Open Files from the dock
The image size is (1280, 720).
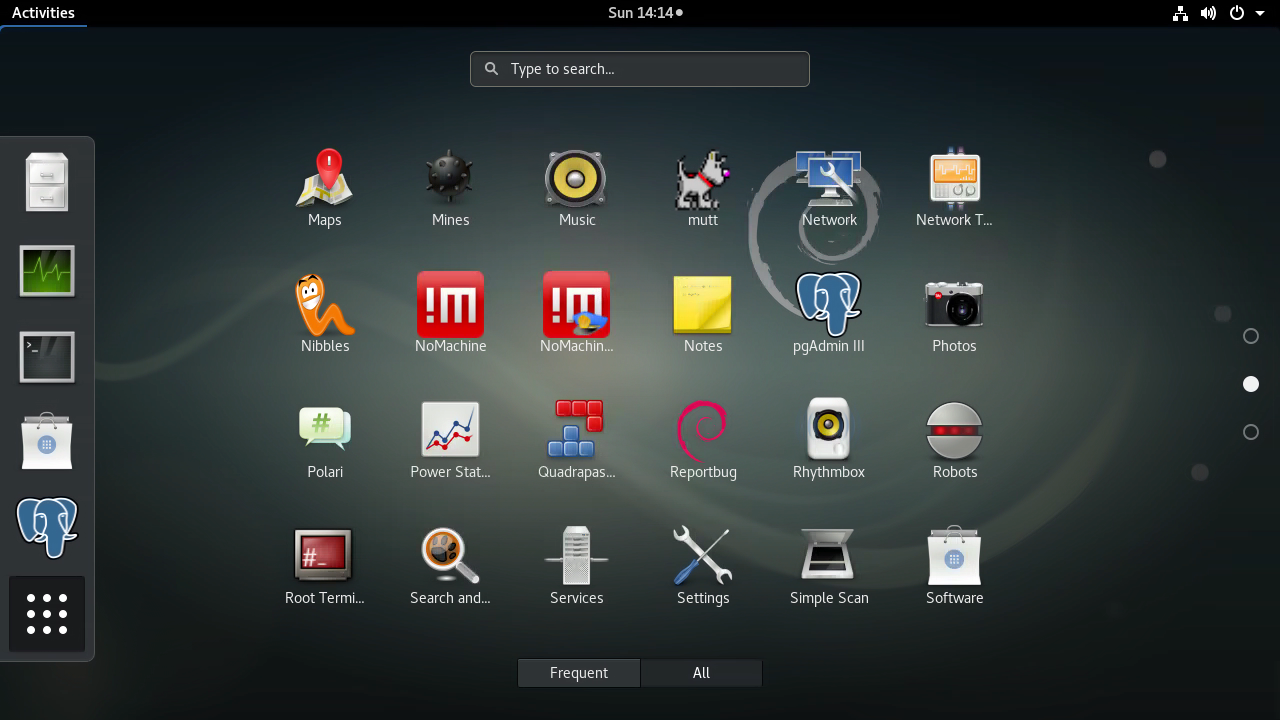[x=47, y=182]
